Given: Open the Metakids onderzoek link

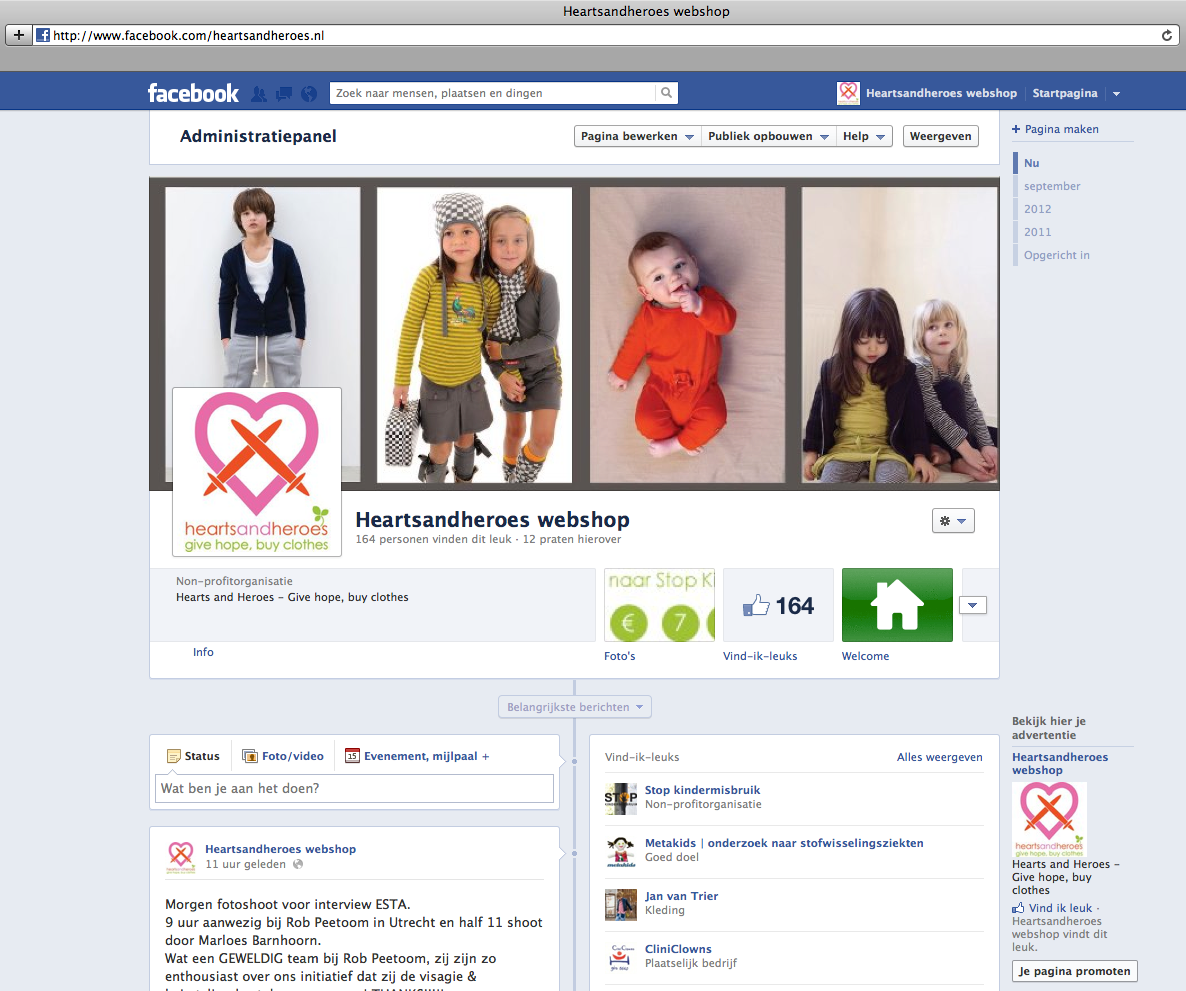Looking at the screenshot, I should (784, 843).
